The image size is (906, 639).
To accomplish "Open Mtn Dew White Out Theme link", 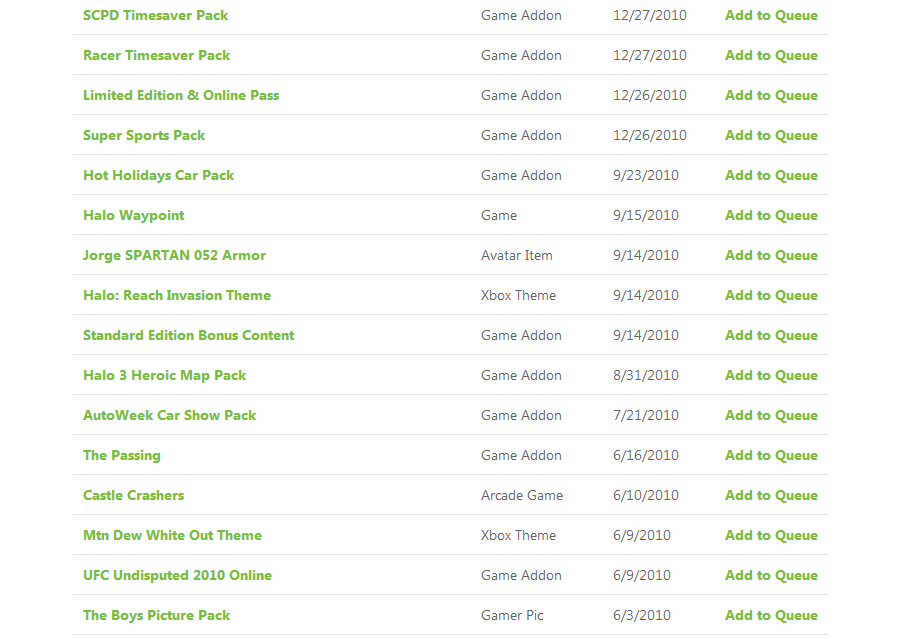I will point(172,535).
